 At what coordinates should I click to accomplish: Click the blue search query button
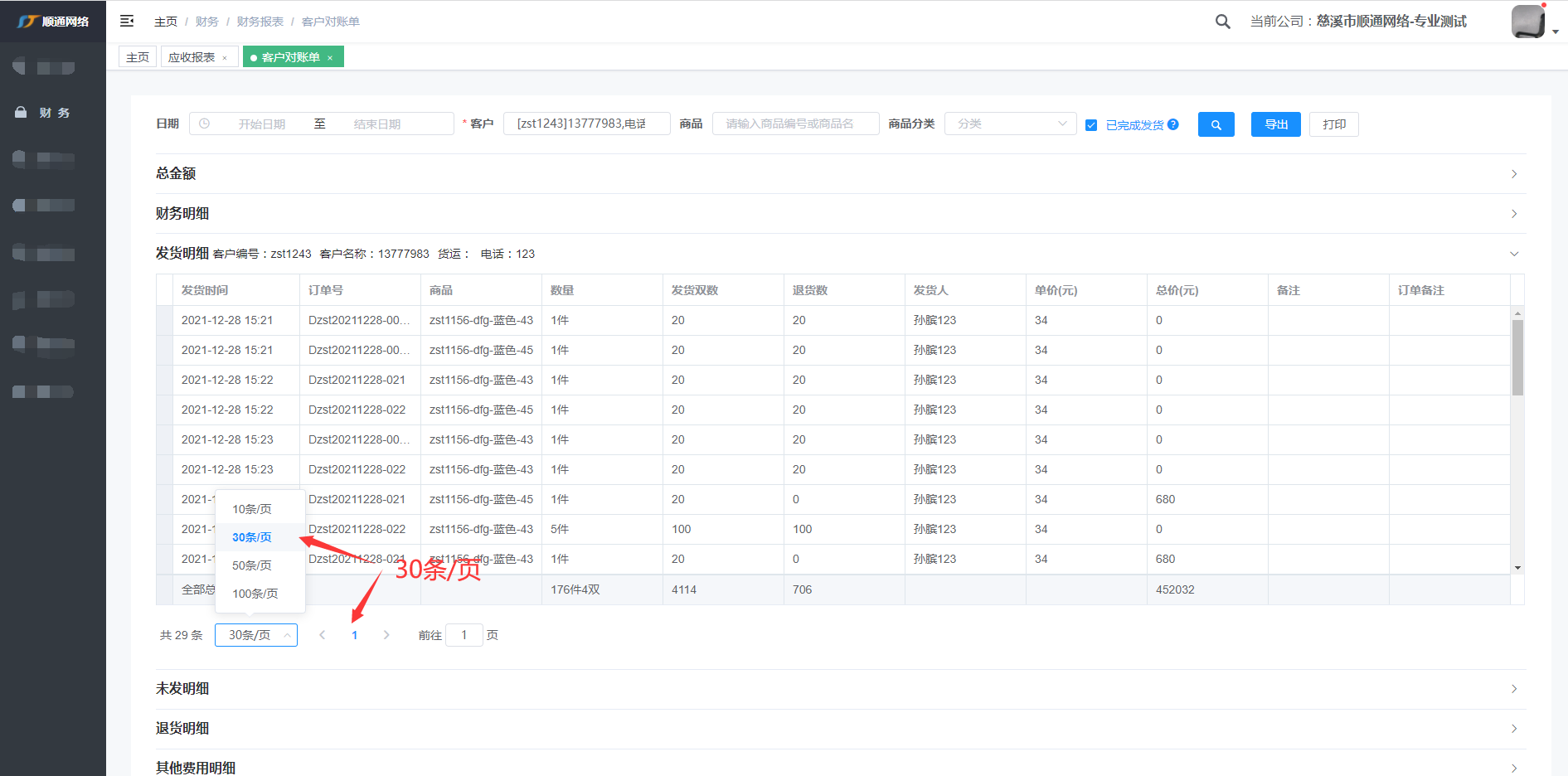point(1216,124)
